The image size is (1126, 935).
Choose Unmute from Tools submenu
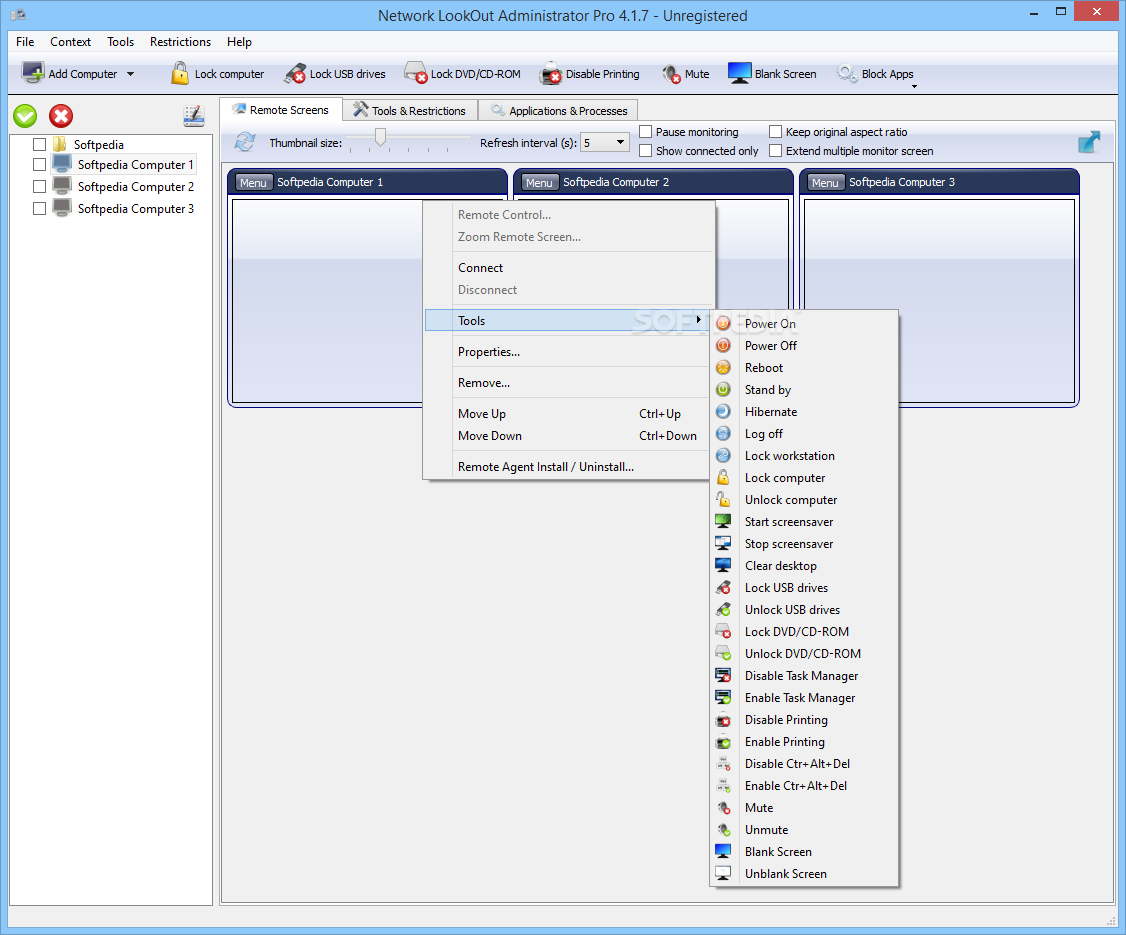pos(804,830)
